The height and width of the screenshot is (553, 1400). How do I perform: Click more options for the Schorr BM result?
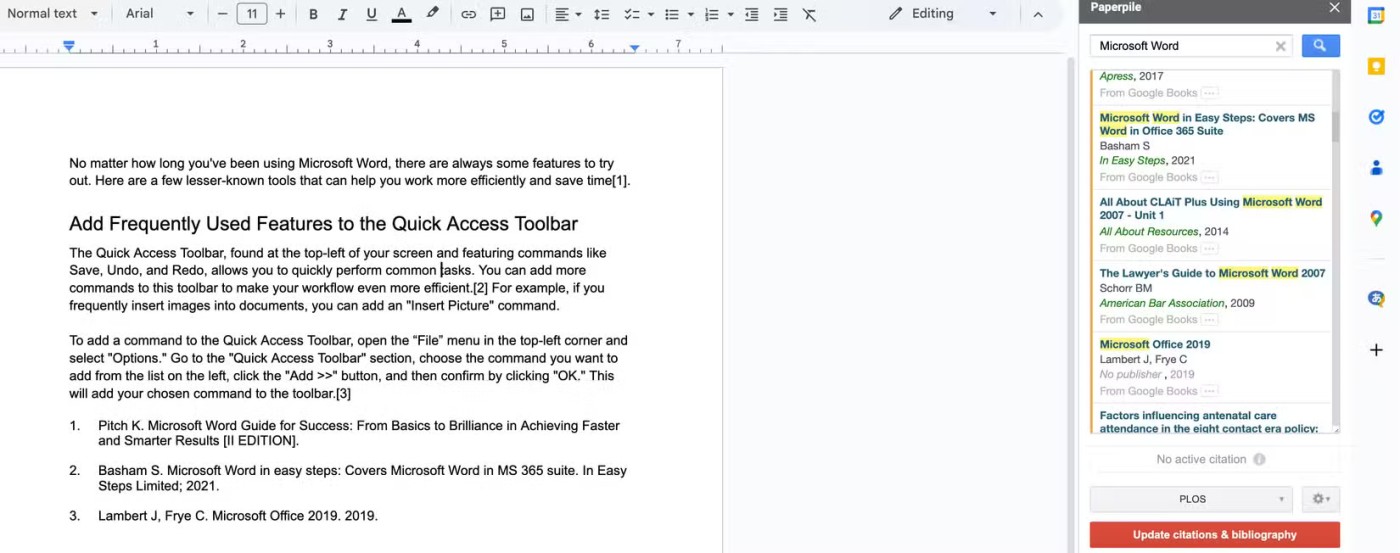tap(1210, 320)
